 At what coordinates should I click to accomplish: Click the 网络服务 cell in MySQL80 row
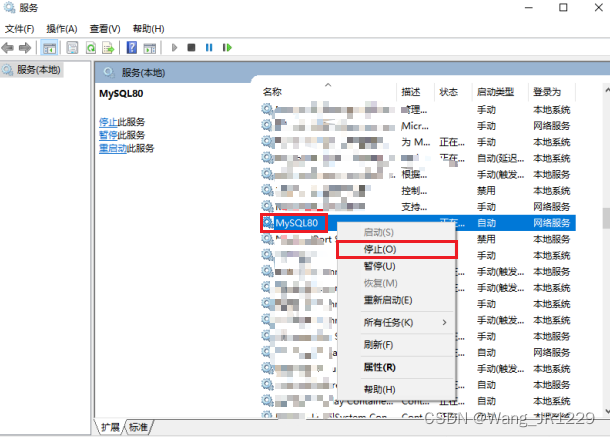coord(552,223)
